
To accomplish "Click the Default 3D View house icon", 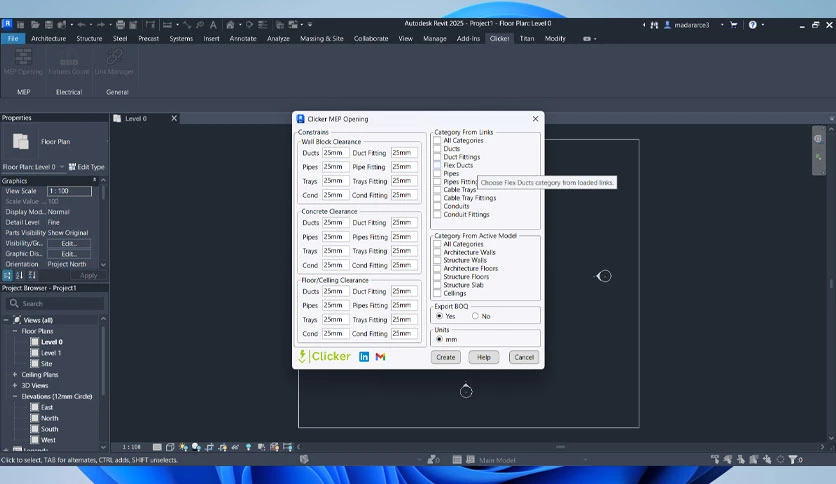I will coord(230,25).
